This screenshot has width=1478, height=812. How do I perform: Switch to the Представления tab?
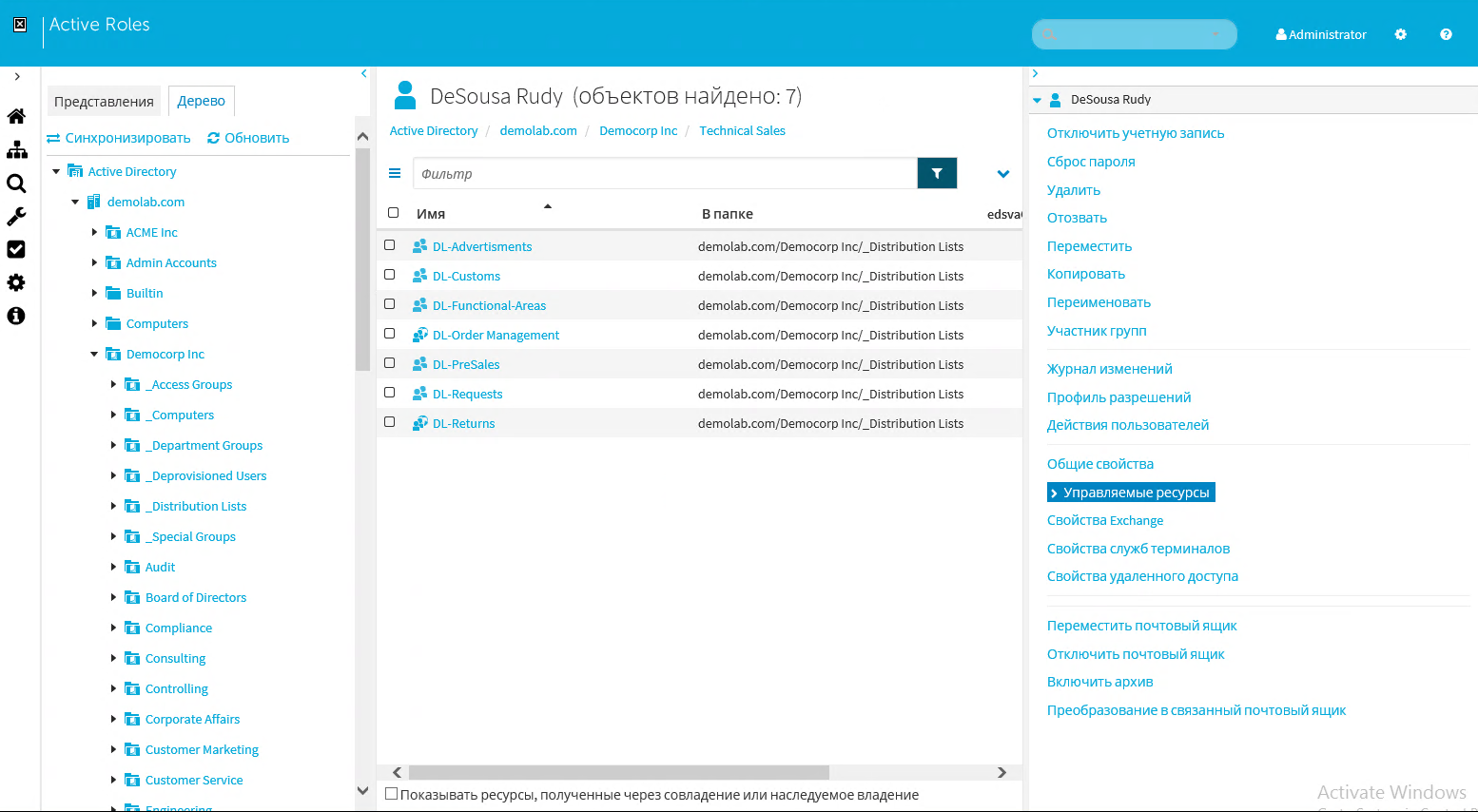(x=104, y=101)
